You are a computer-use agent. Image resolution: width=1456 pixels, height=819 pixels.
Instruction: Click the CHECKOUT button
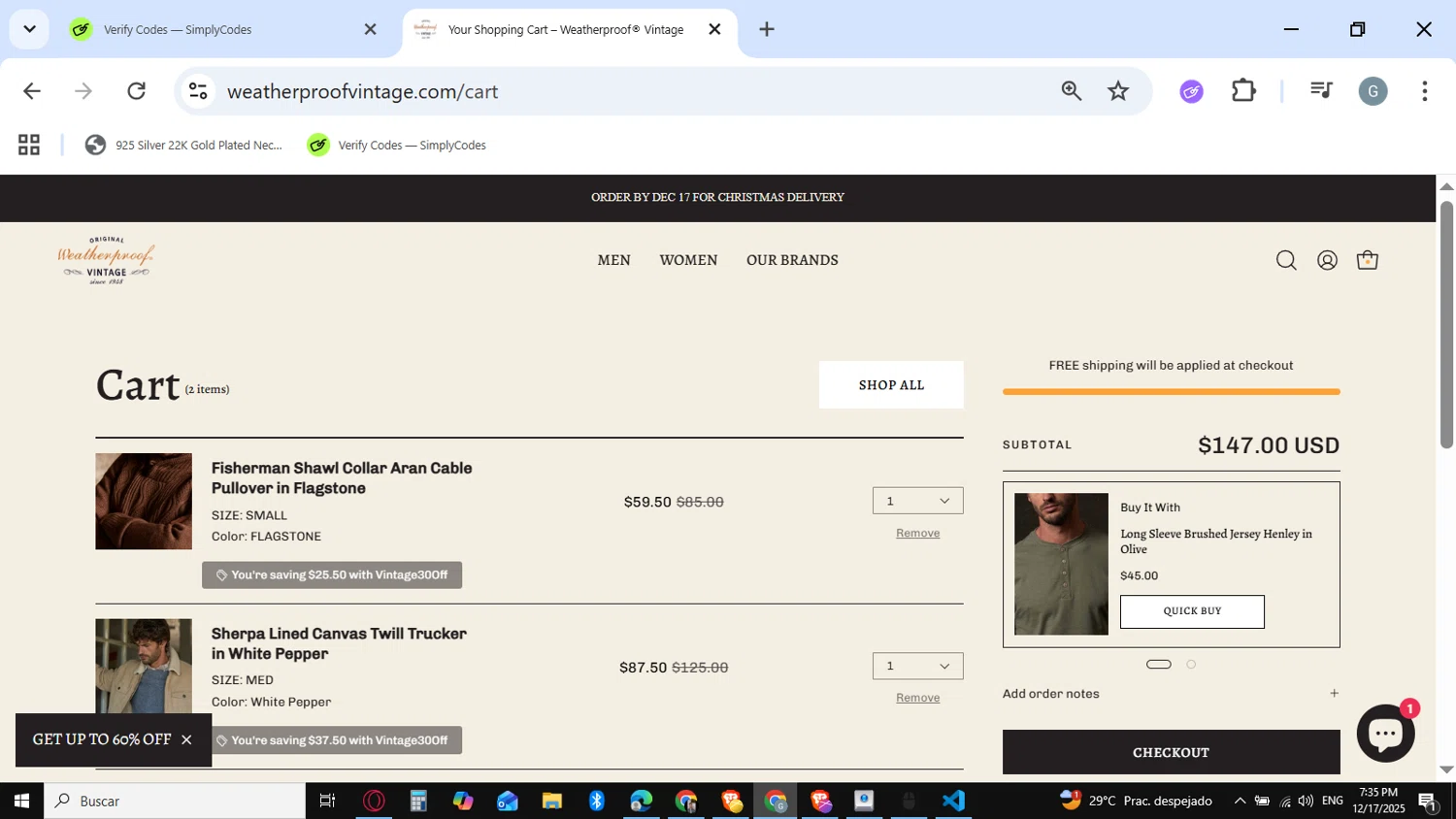pyautogui.click(x=1172, y=752)
